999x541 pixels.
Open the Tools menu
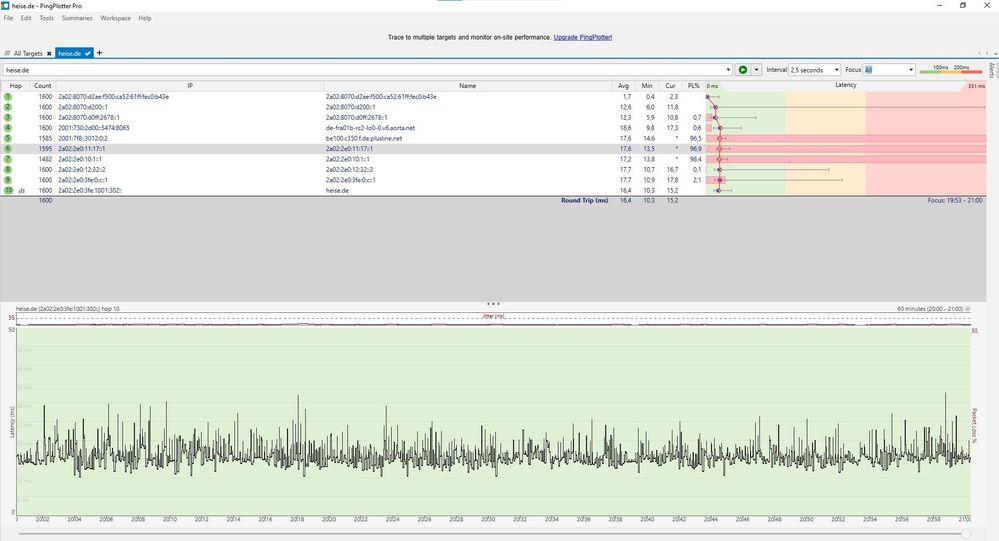pyautogui.click(x=47, y=18)
